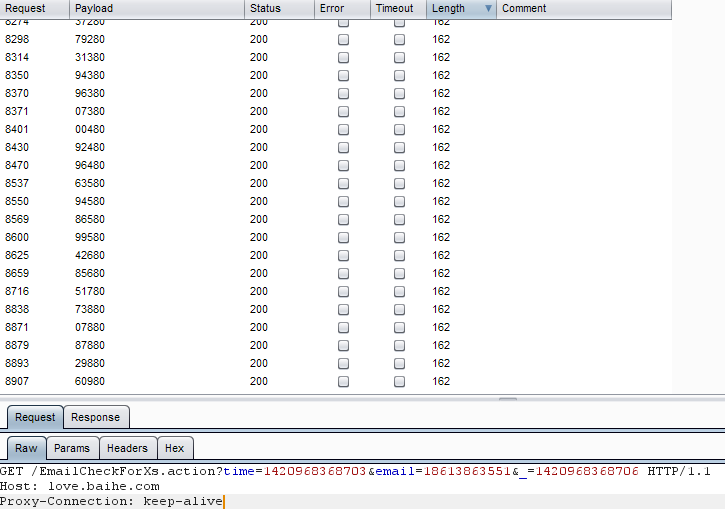Screen dimensions: 725x511
Task: Click the Payload column header
Action: click(157, 9)
